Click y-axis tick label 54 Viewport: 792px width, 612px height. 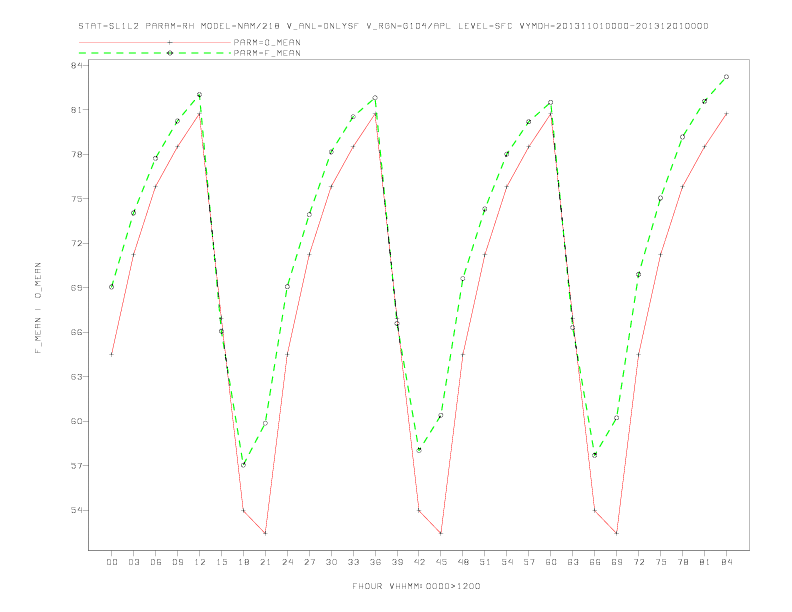click(77, 510)
